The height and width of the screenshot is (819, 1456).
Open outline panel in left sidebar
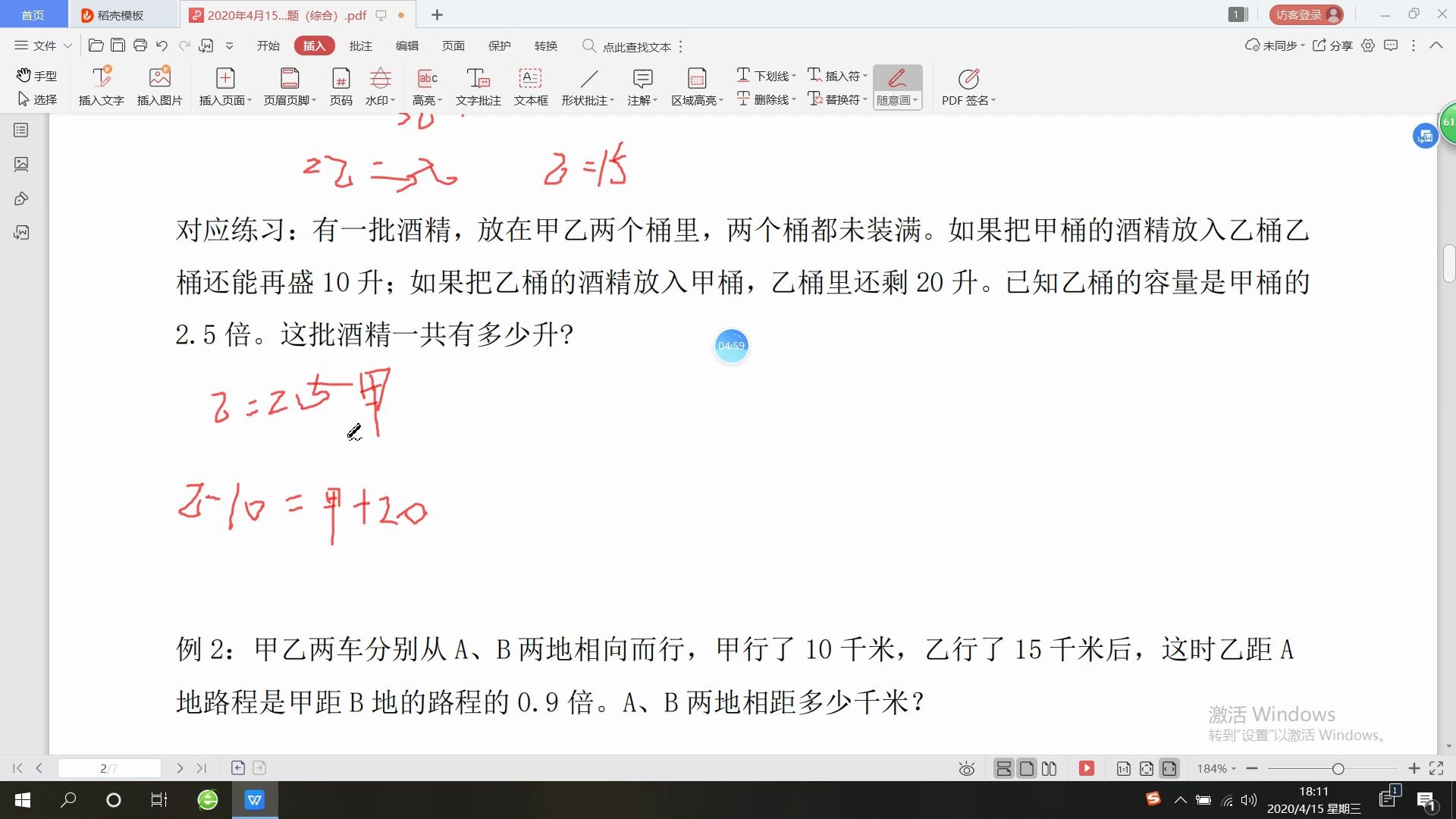coord(21,130)
